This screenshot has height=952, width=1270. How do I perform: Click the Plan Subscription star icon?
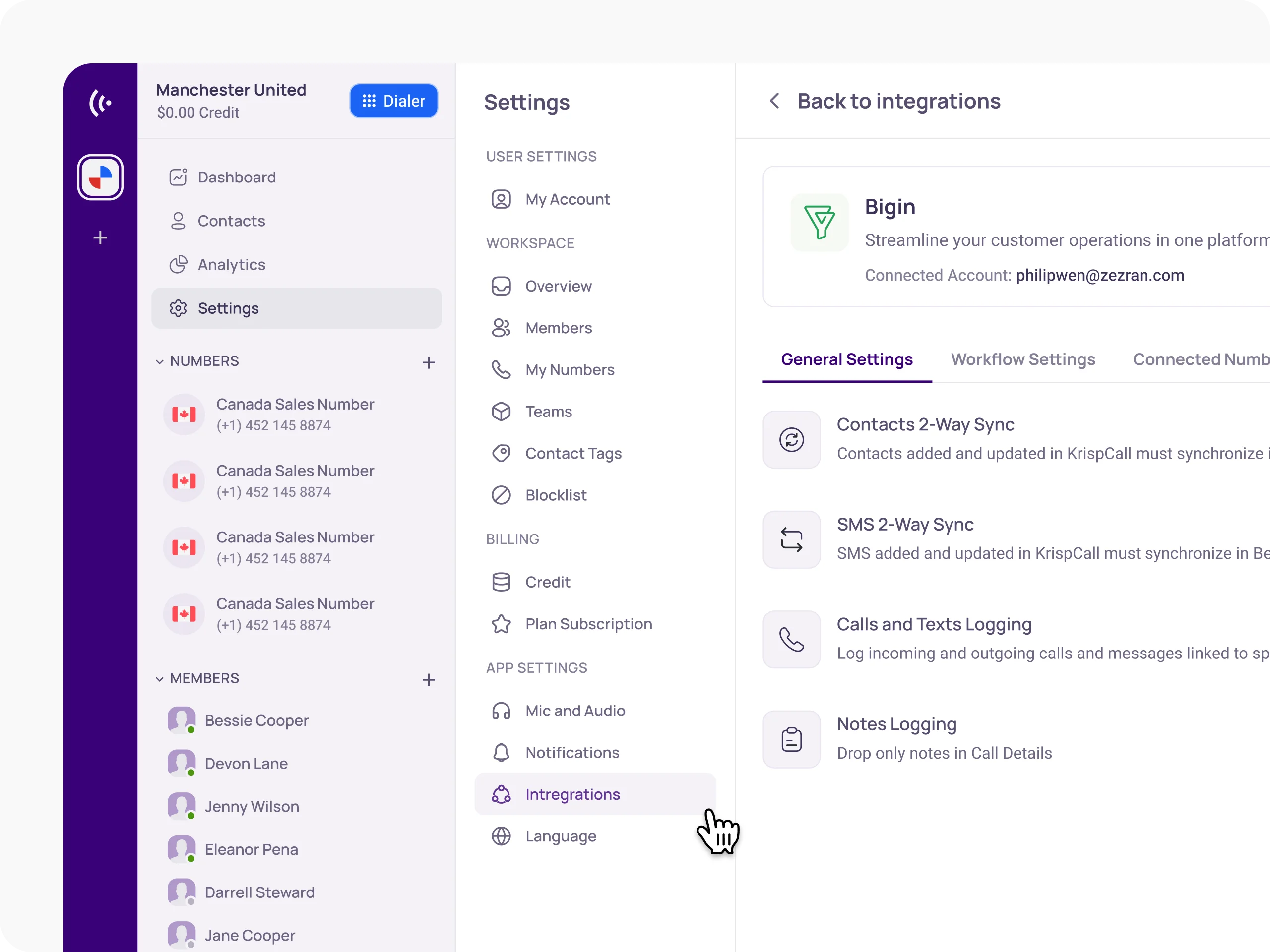501,624
